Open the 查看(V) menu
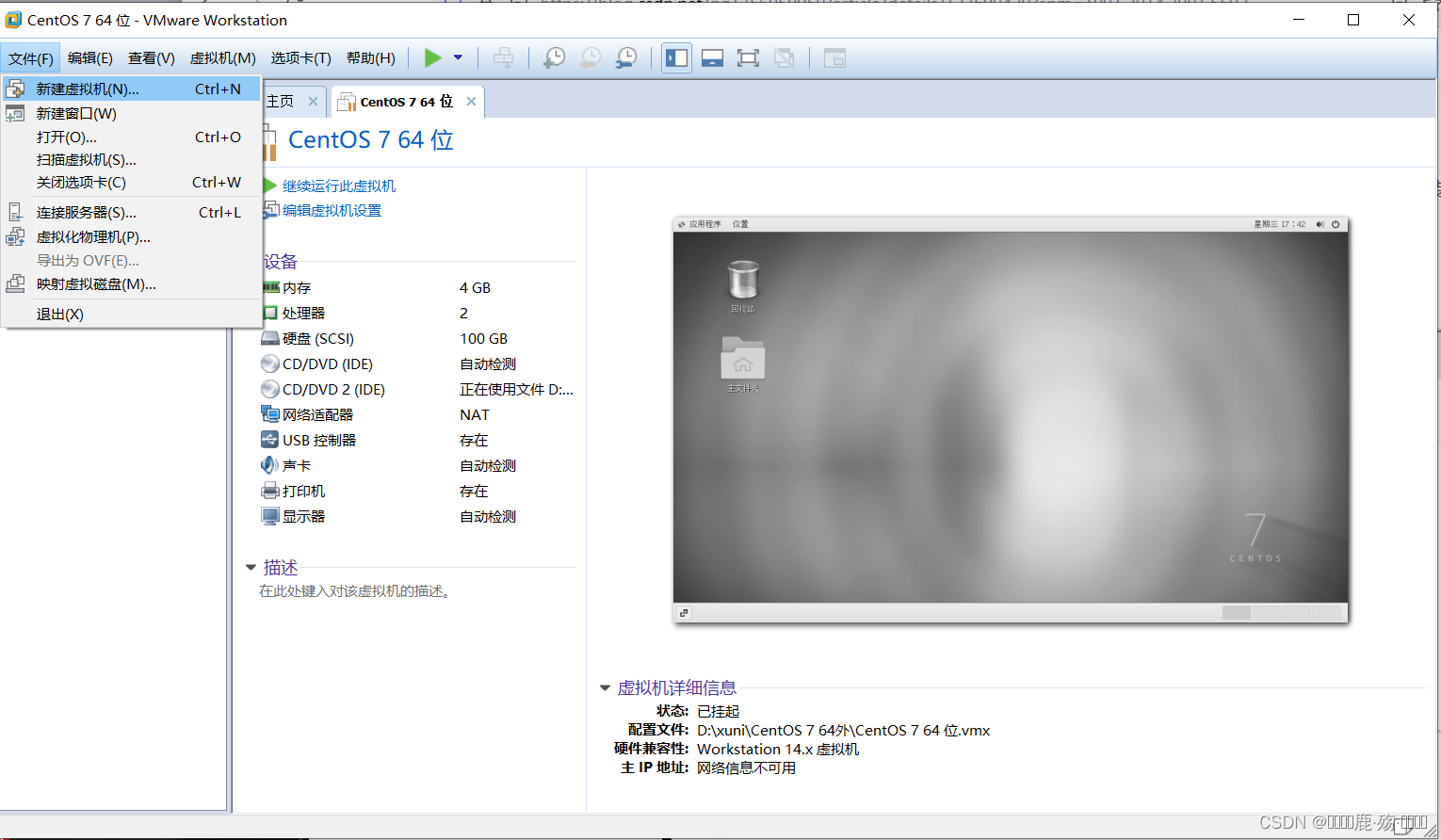This screenshot has height=840, width=1441. pos(152,58)
